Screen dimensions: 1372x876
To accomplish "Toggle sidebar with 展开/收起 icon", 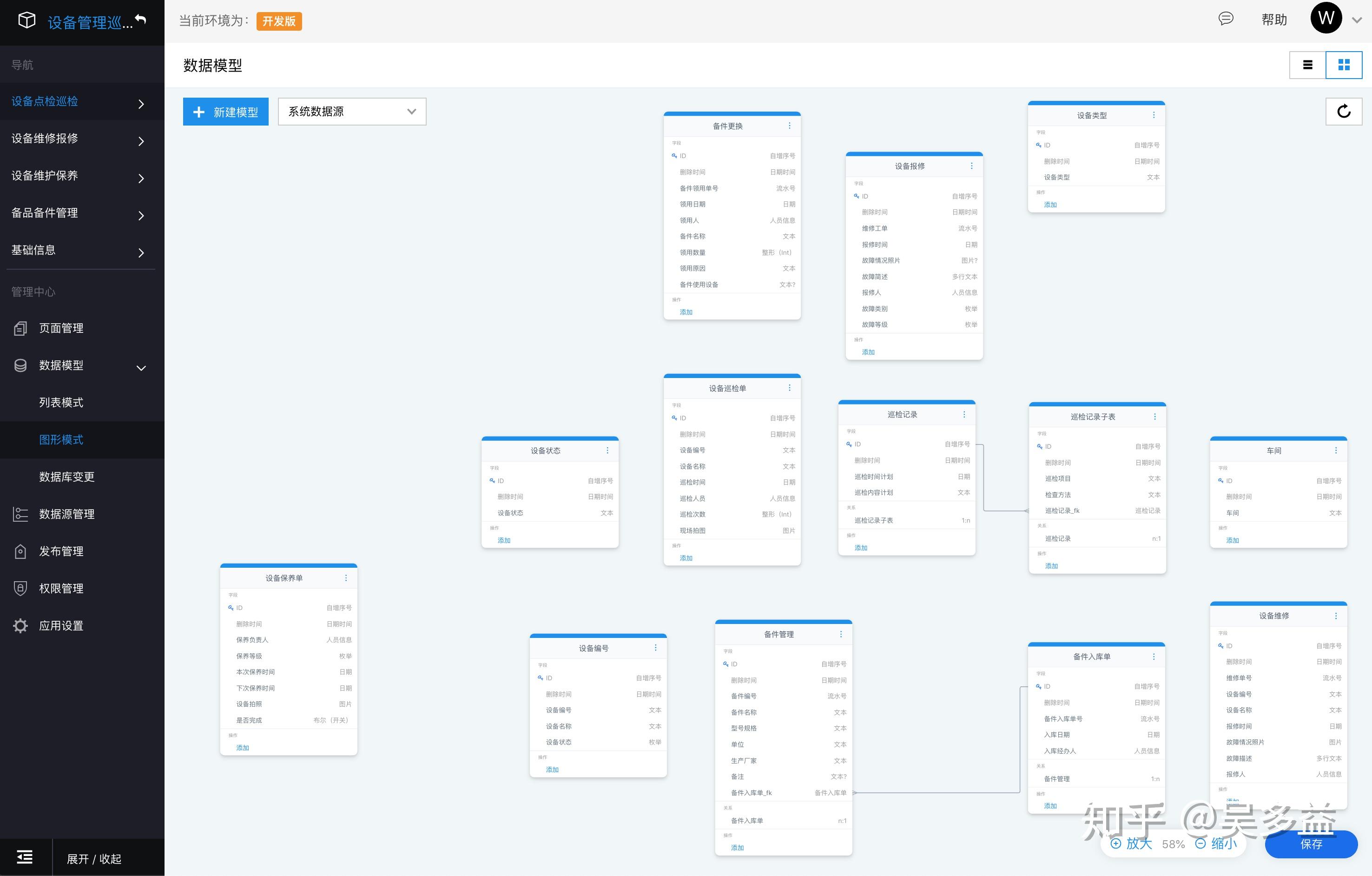I will coord(25,857).
